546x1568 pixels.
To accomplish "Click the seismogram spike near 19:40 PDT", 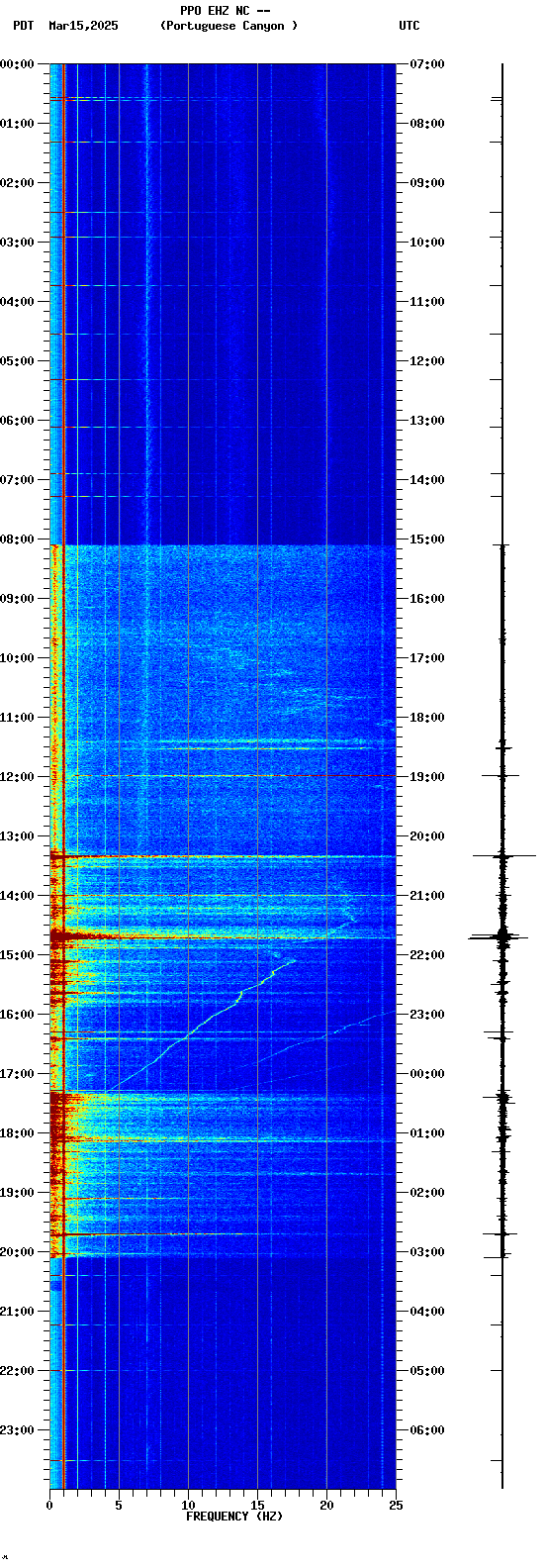I will tap(501, 1233).
